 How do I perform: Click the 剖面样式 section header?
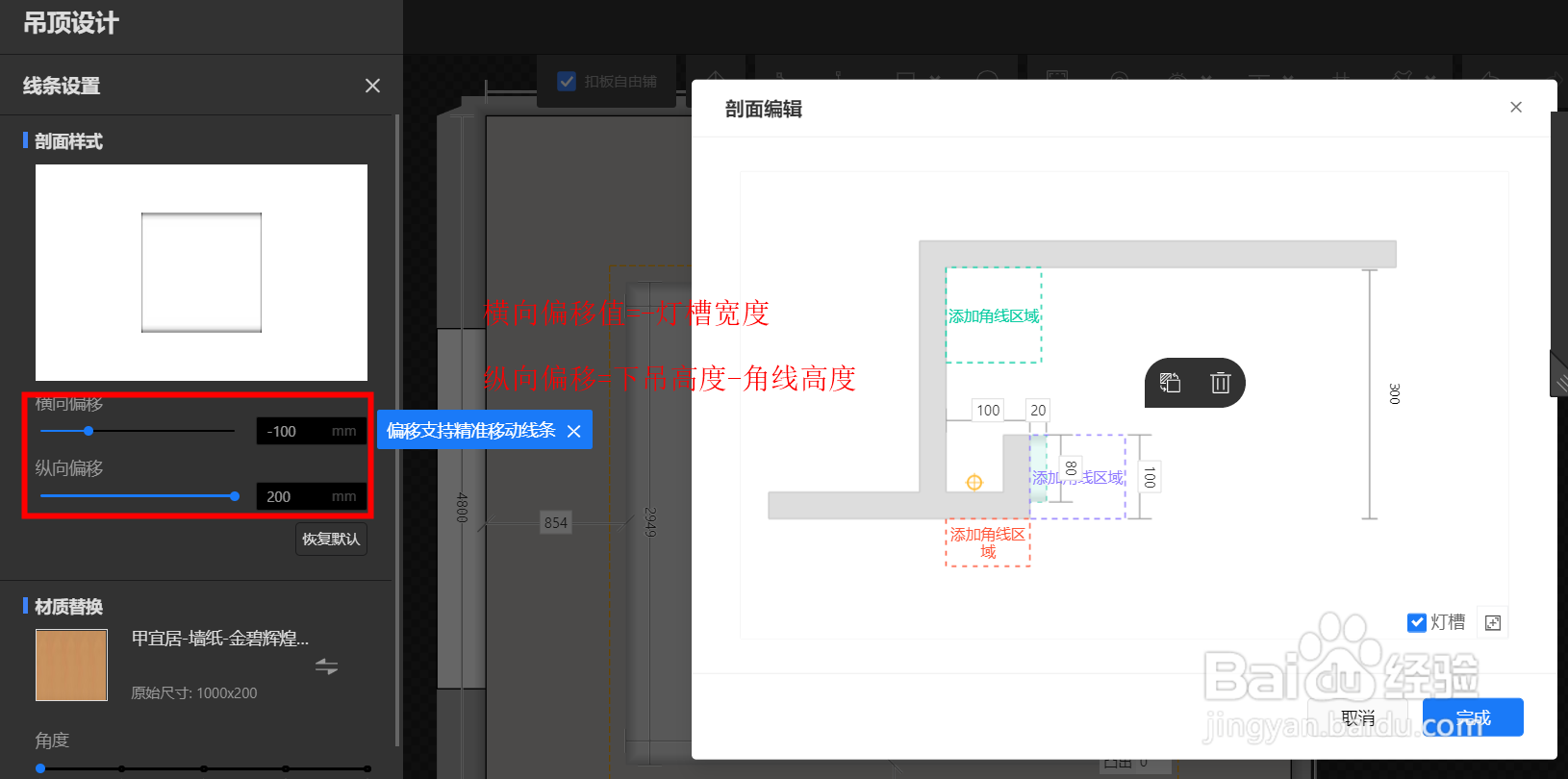[x=68, y=141]
